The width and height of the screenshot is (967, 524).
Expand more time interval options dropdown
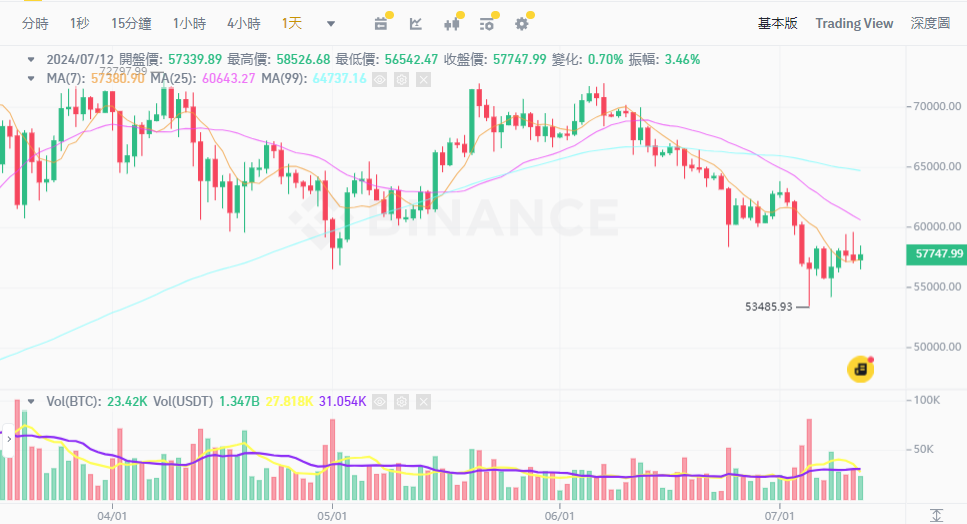point(331,23)
